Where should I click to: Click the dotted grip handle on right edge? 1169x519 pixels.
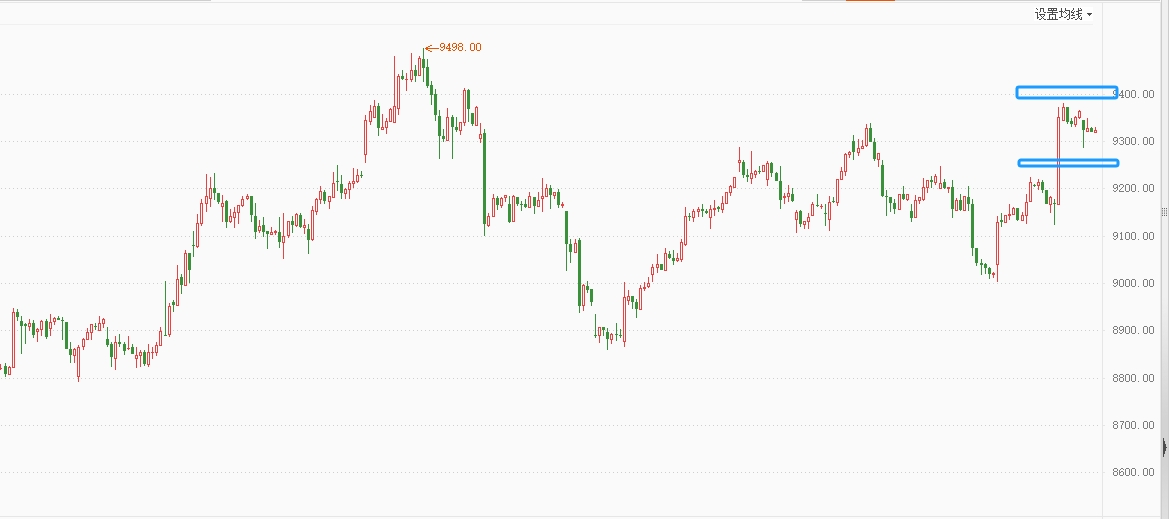[1164, 212]
